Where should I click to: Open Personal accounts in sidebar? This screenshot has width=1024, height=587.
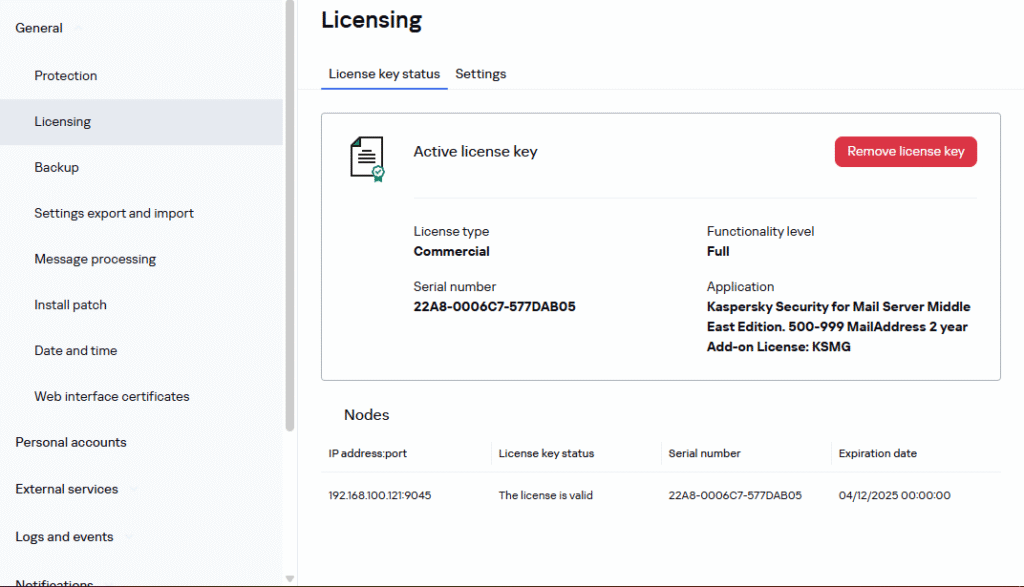[x=71, y=442]
